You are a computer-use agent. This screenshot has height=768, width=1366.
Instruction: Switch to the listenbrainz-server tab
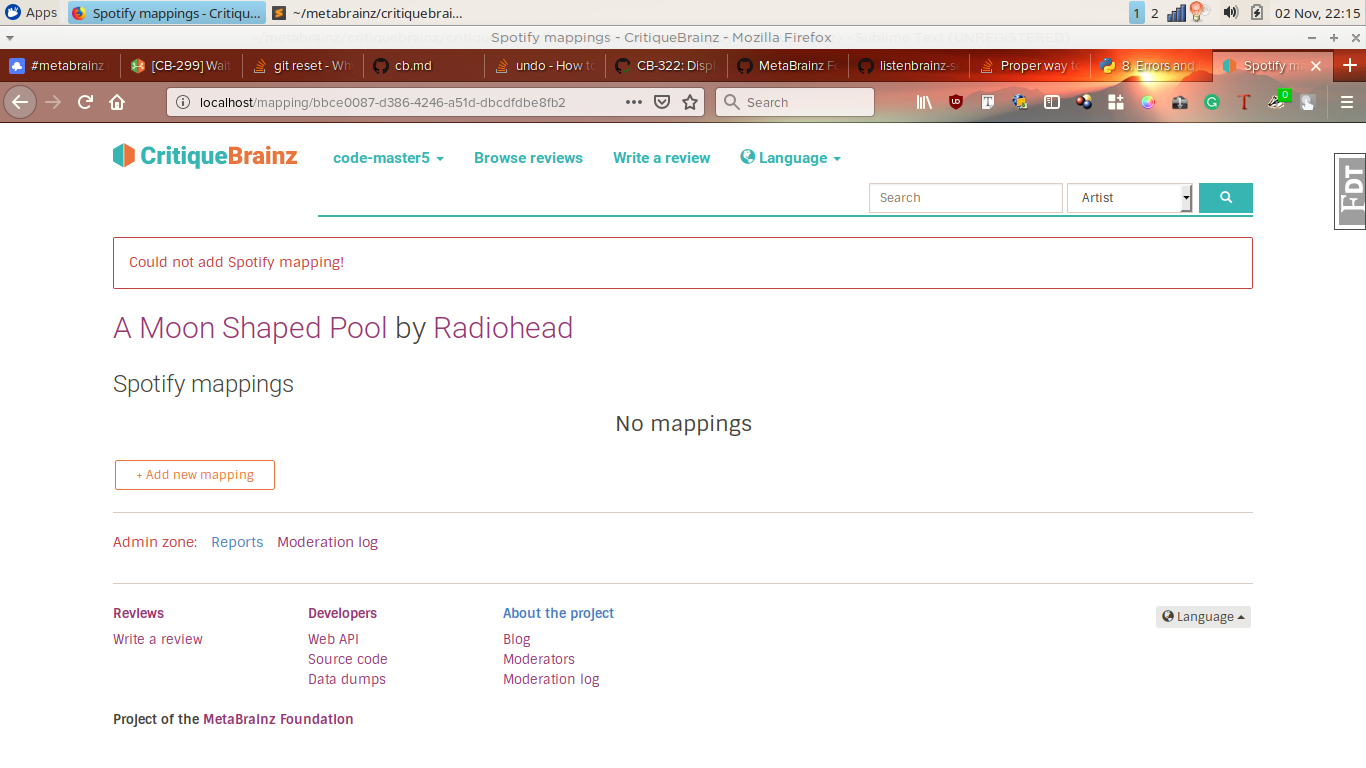point(908,65)
